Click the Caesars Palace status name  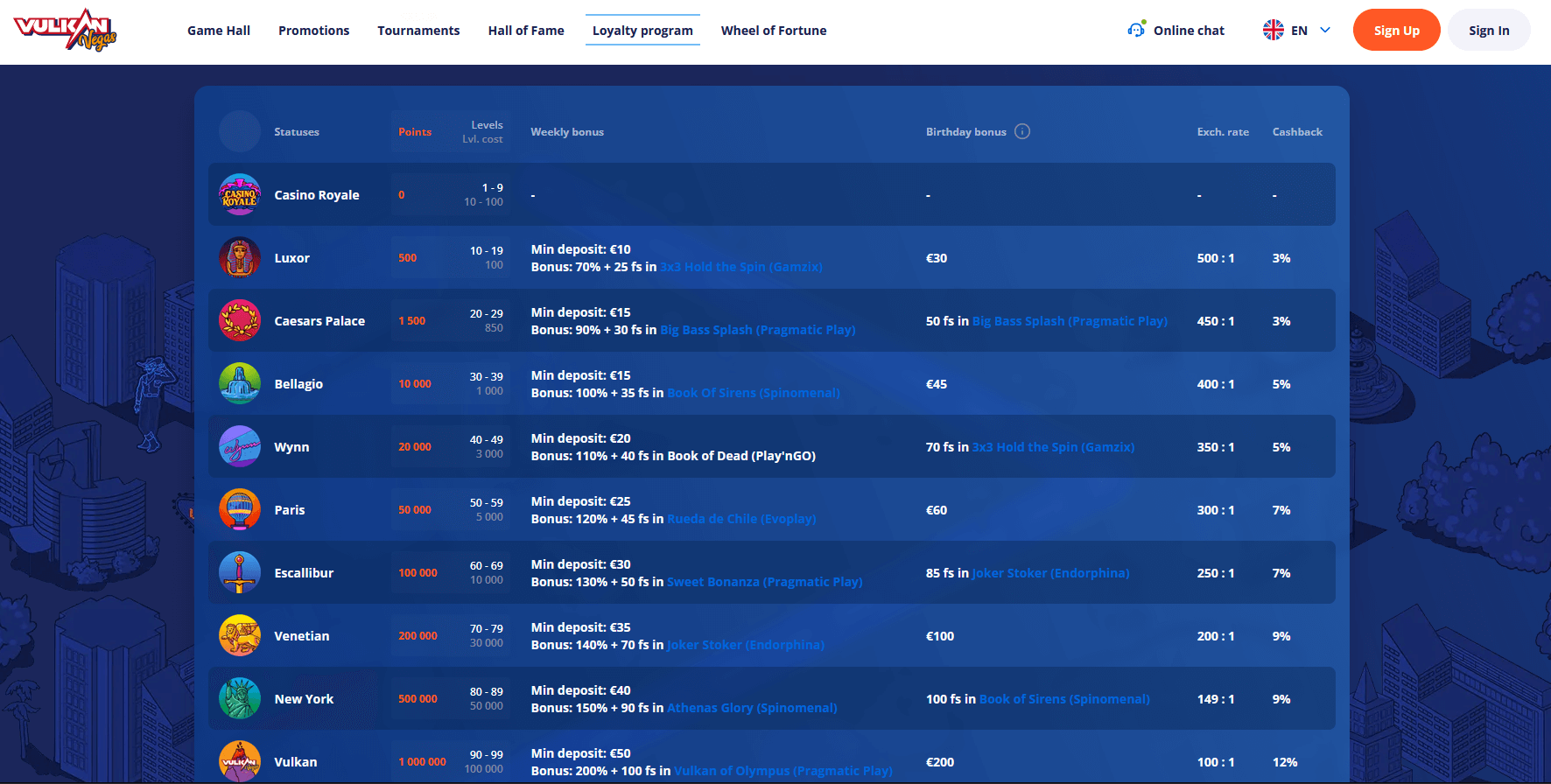tap(319, 321)
